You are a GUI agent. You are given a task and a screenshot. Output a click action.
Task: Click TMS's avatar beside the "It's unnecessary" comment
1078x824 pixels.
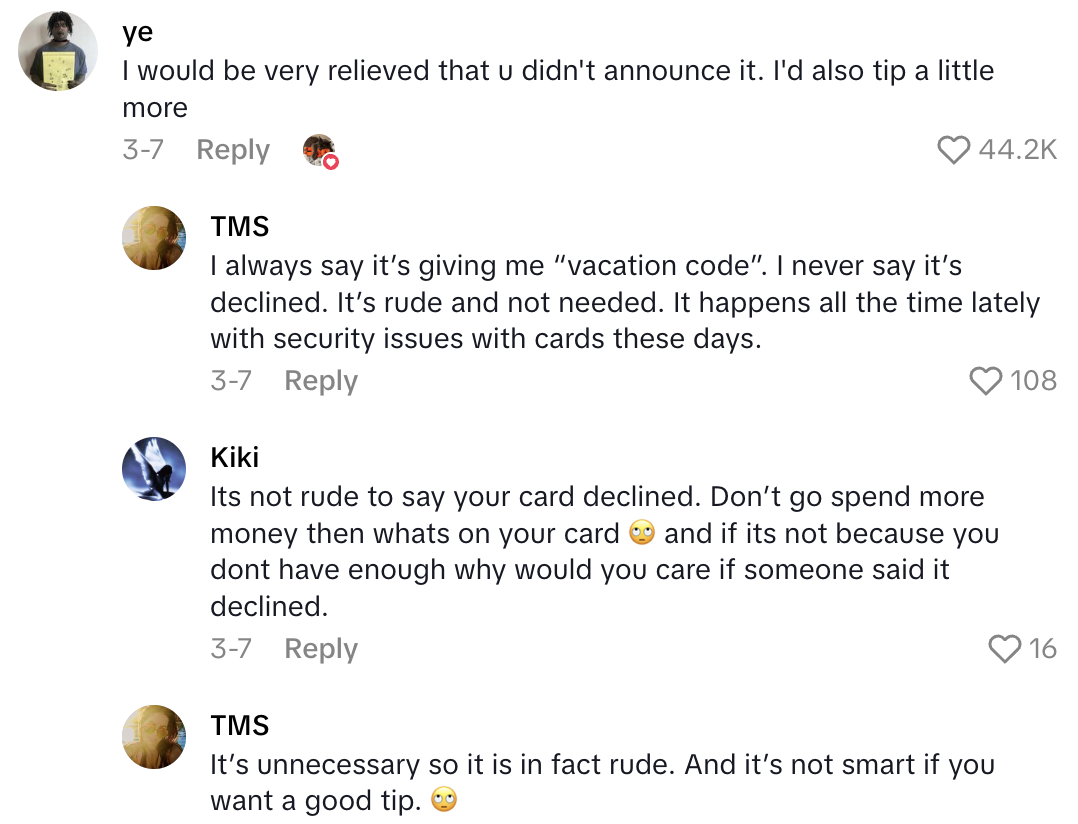point(154,737)
